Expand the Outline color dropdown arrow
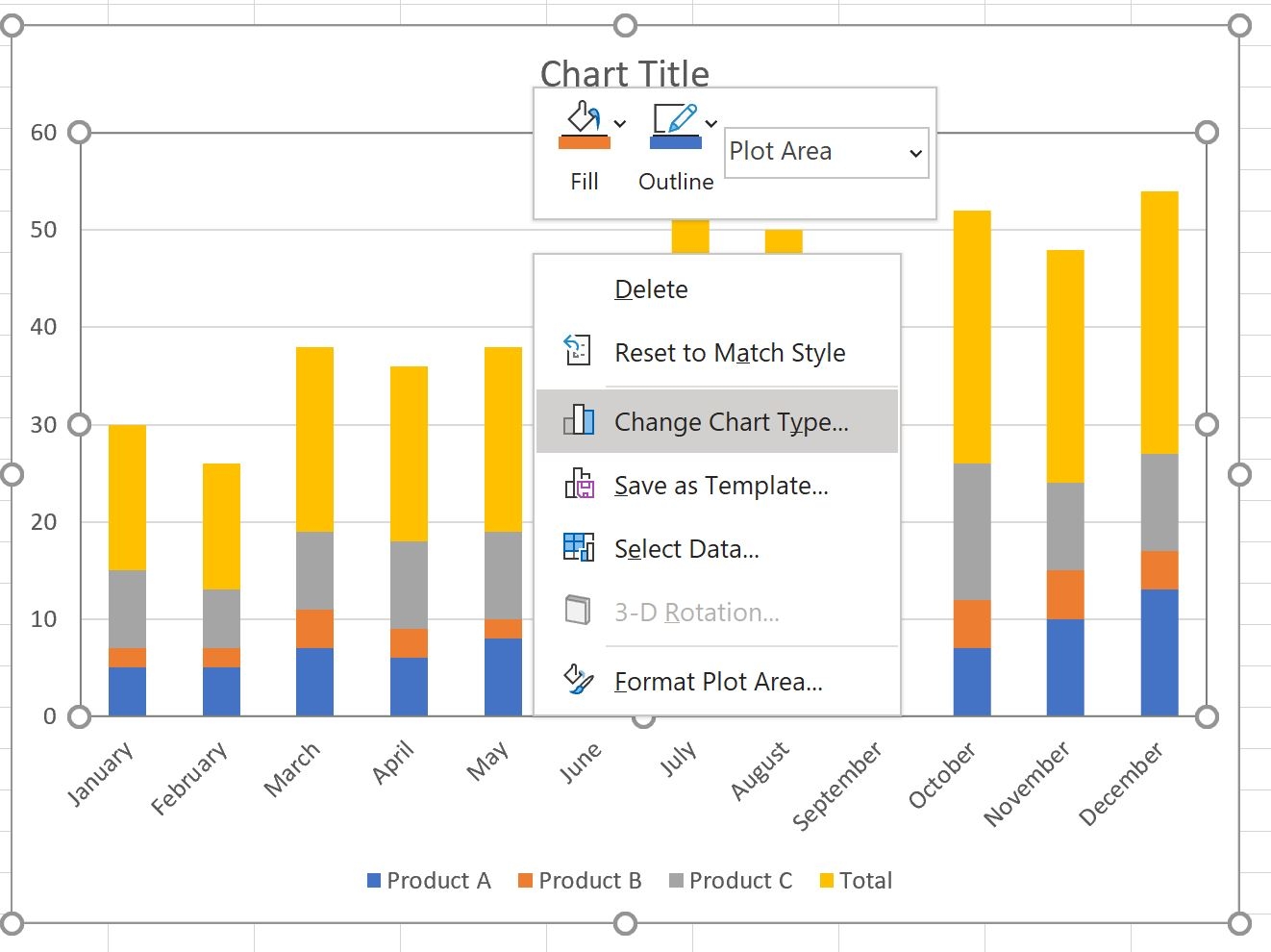The width and height of the screenshot is (1271, 952). tap(711, 124)
